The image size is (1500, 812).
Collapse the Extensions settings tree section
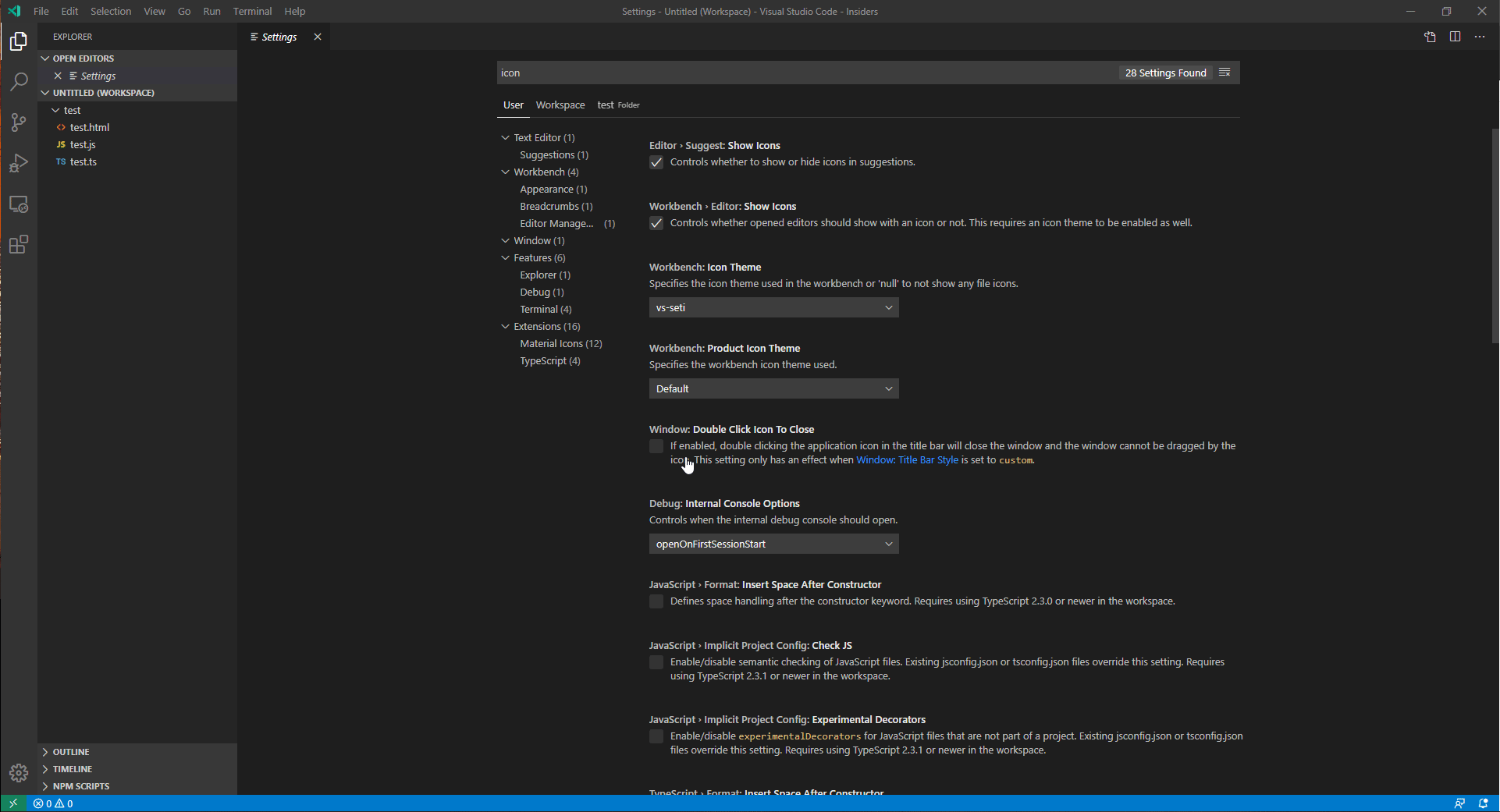click(506, 326)
